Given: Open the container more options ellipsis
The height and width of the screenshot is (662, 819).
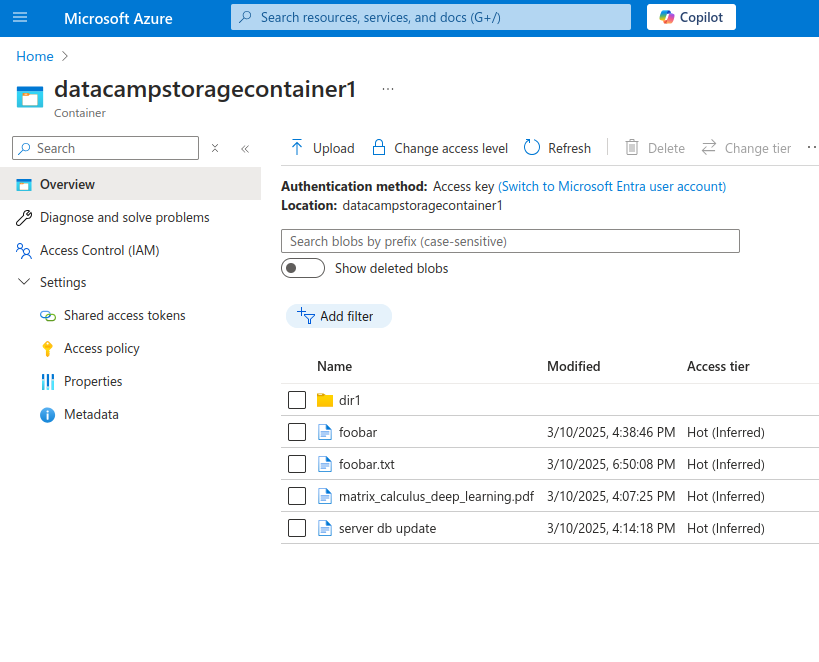Looking at the screenshot, I should coord(388,89).
